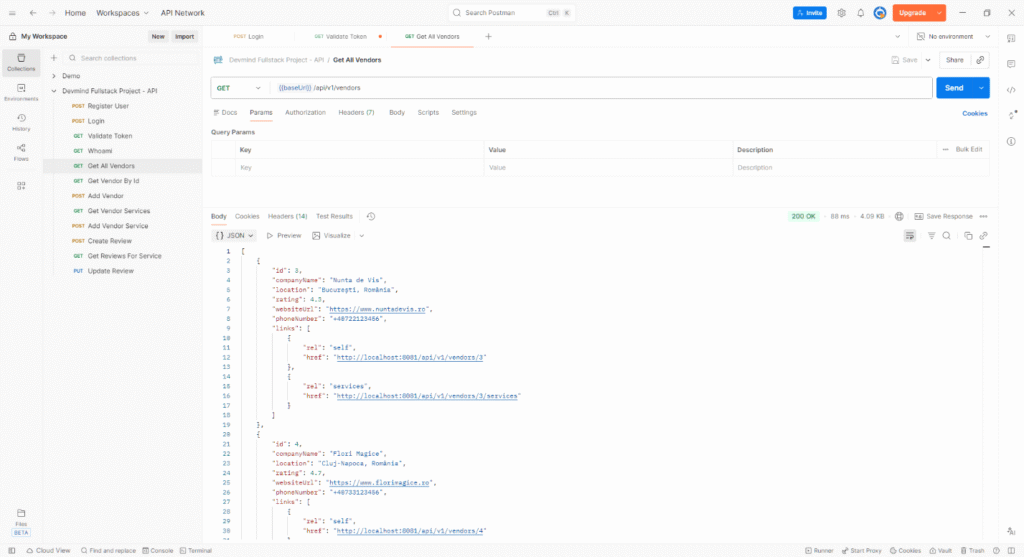Open the Cookies link near Send
1024x557 pixels.
pyautogui.click(x=974, y=114)
